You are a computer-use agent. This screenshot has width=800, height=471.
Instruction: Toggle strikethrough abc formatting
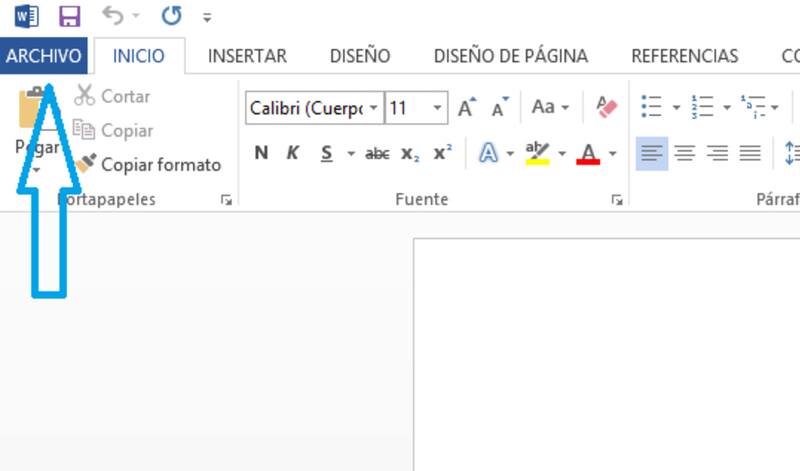[x=377, y=153]
